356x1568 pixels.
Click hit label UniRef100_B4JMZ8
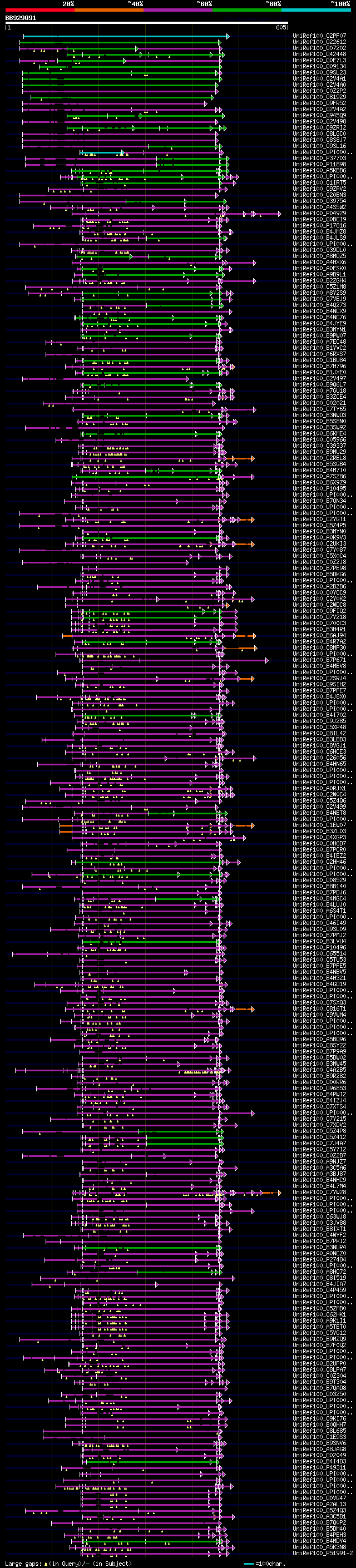(x=319, y=232)
